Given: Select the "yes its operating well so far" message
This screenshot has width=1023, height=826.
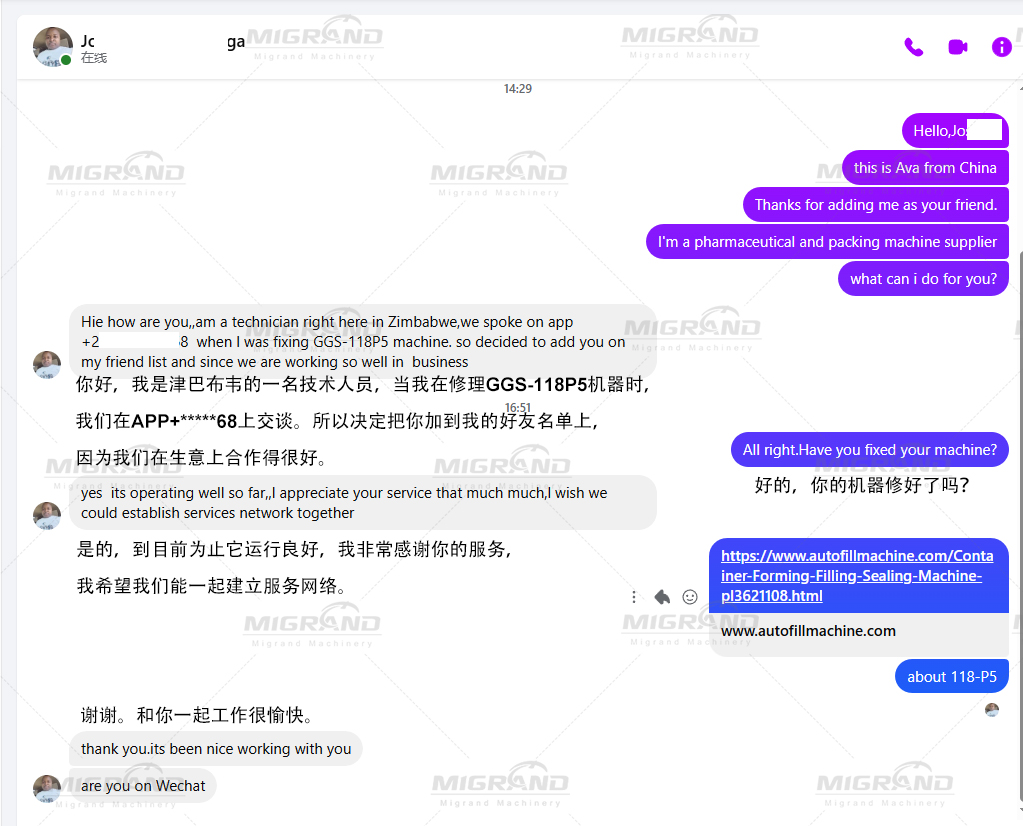Looking at the screenshot, I should pos(363,502).
